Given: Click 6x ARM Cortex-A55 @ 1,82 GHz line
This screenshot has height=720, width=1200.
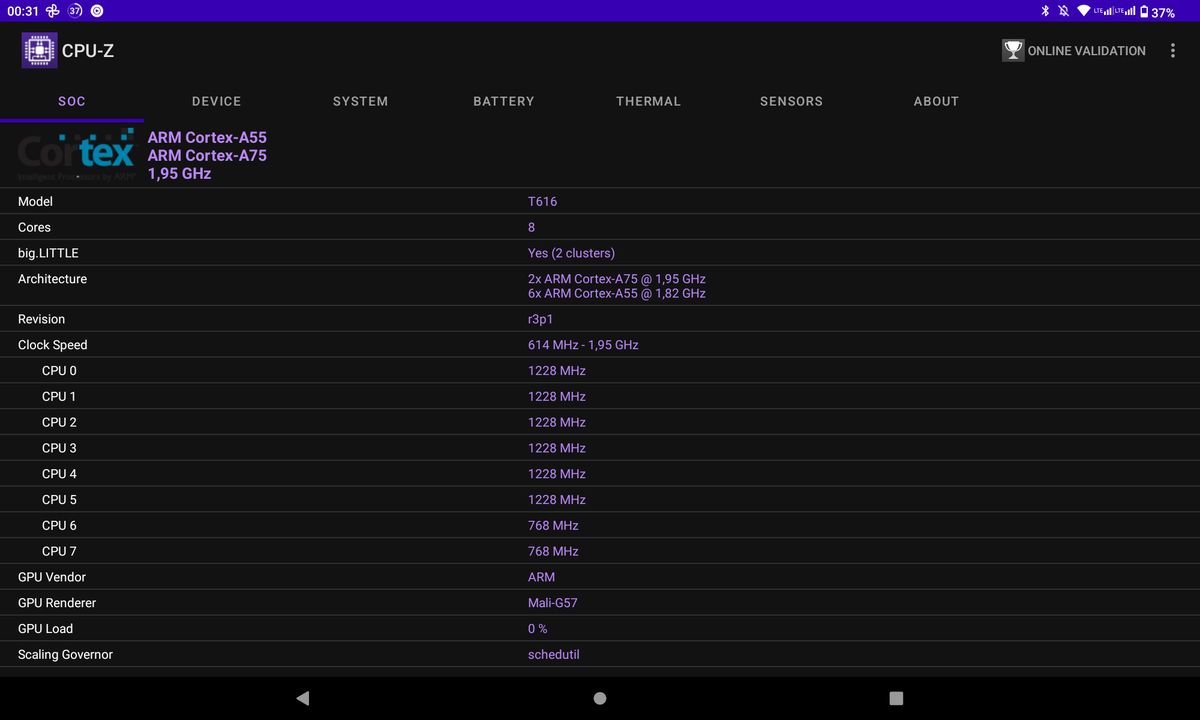Looking at the screenshot, I should pos(617,293).
